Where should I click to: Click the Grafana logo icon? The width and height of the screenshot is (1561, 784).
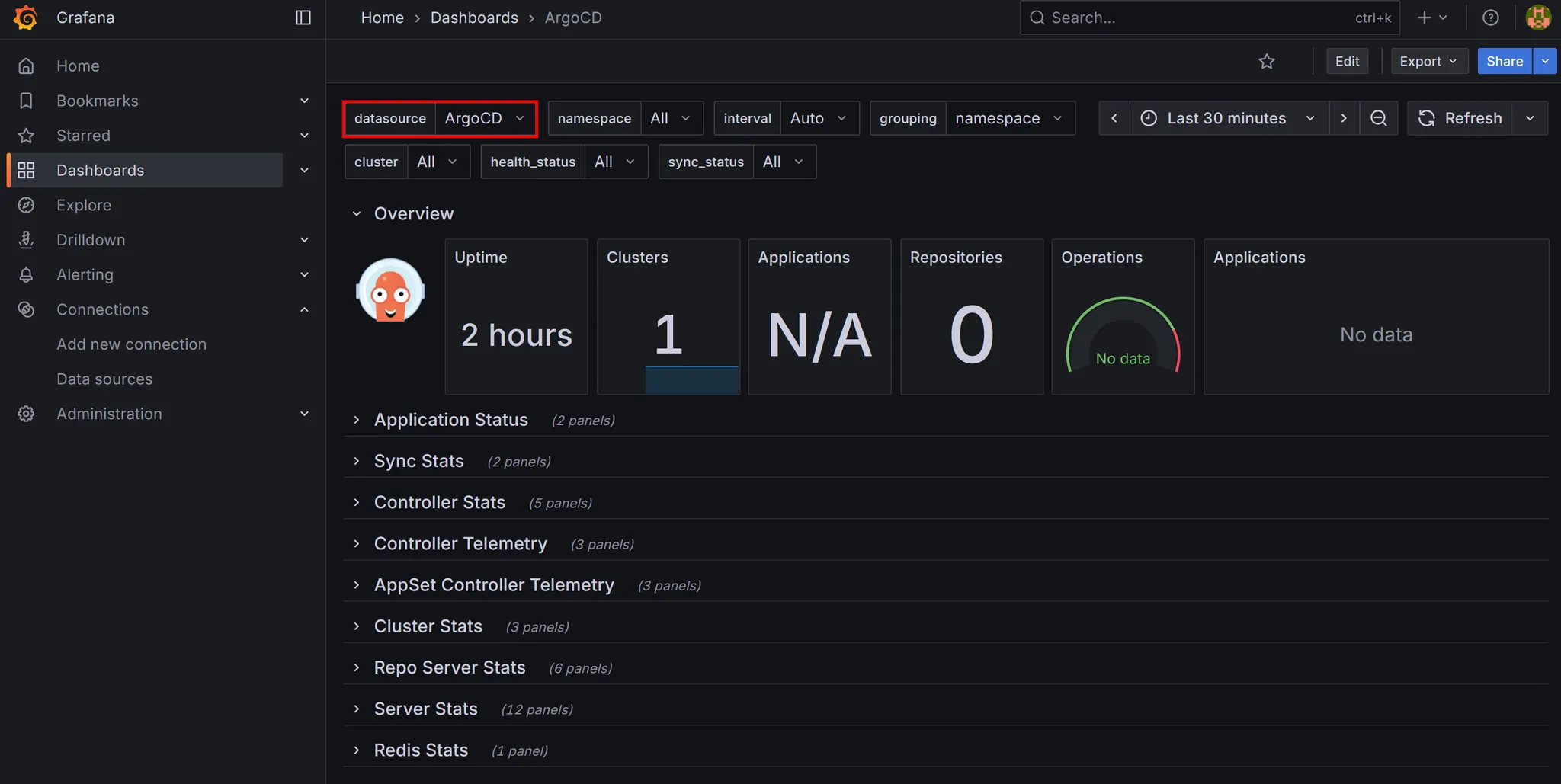coord(26,18)
